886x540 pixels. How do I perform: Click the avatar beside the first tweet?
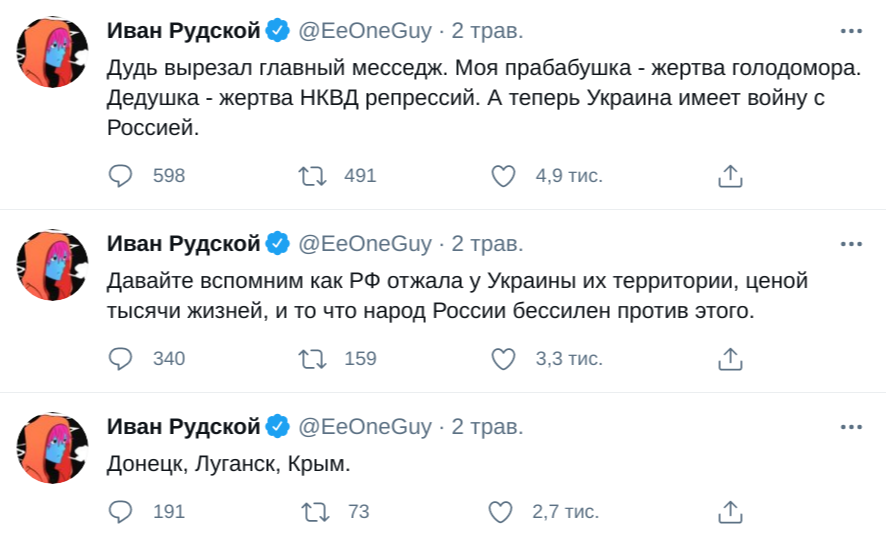pyautogui.click(x=54, y=53)
